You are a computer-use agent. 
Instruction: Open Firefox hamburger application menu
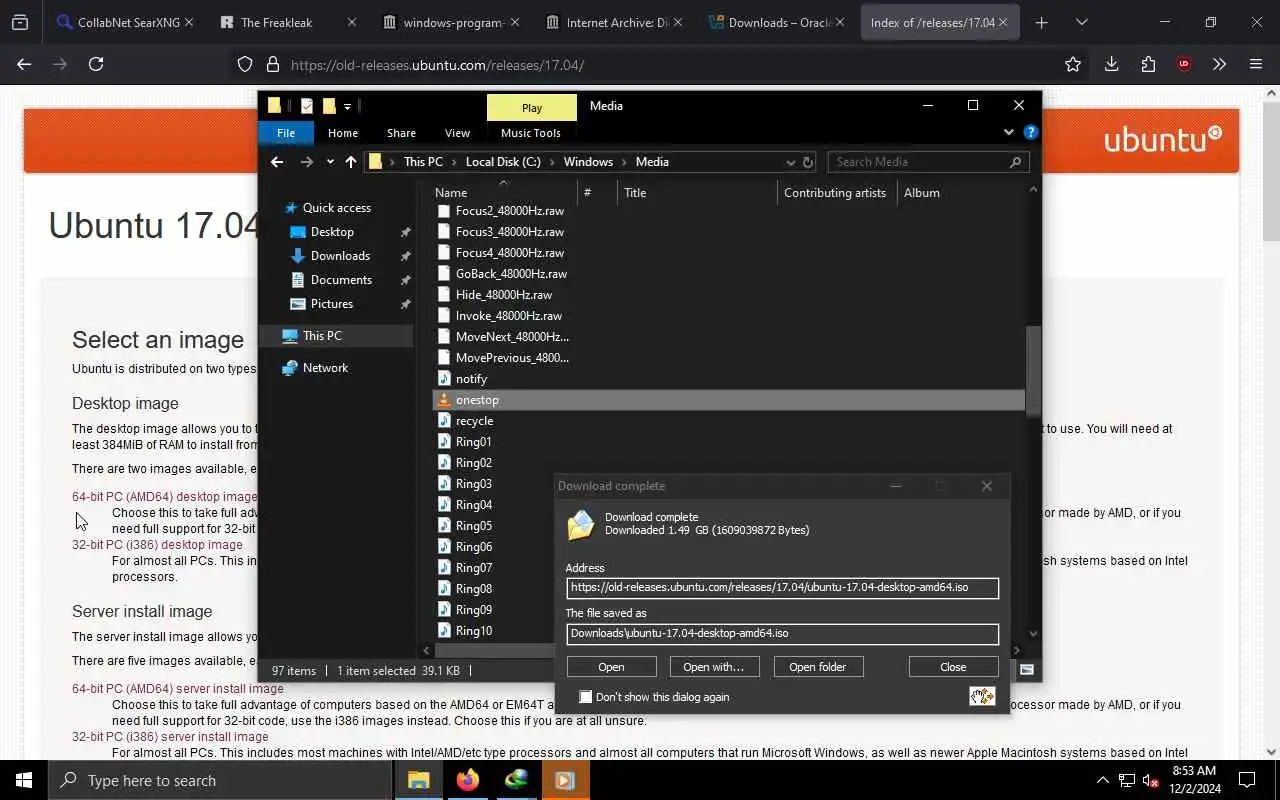1256,64
